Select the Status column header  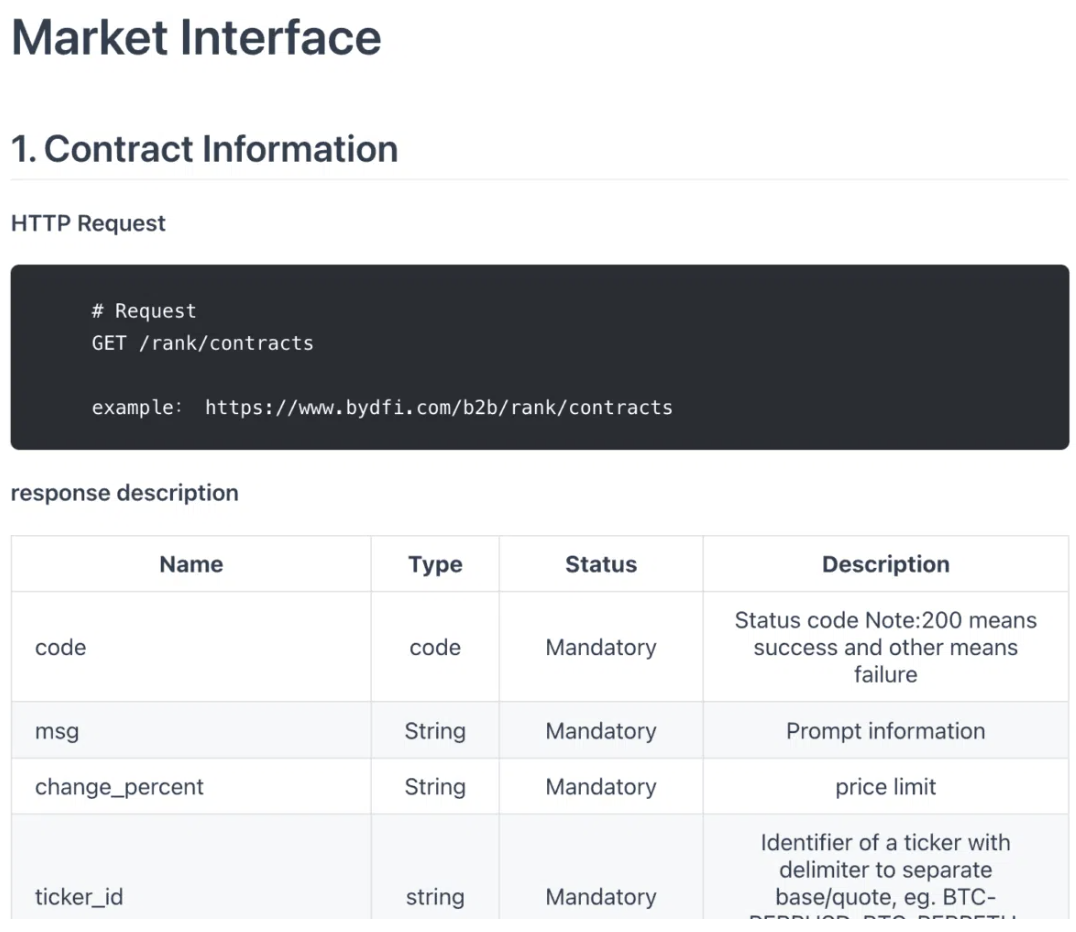click(x=601, y=564)
